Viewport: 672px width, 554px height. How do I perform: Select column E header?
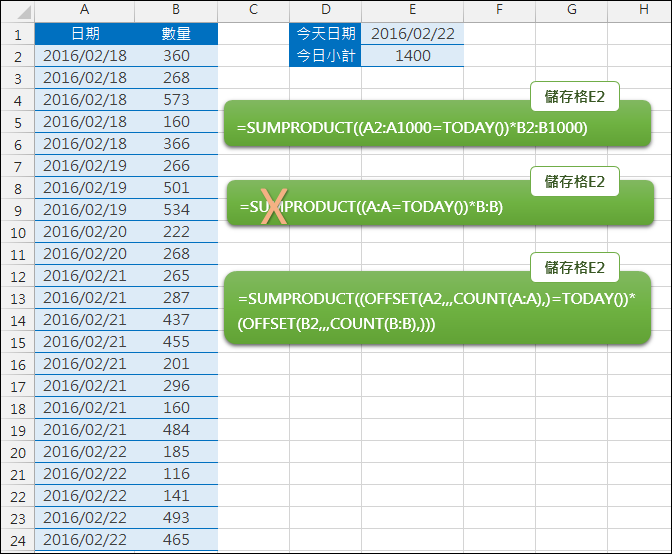click(412, 10)
